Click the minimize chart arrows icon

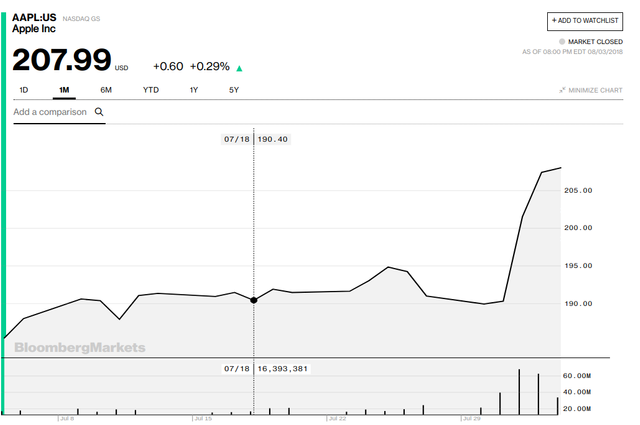[x=562, y=90]
